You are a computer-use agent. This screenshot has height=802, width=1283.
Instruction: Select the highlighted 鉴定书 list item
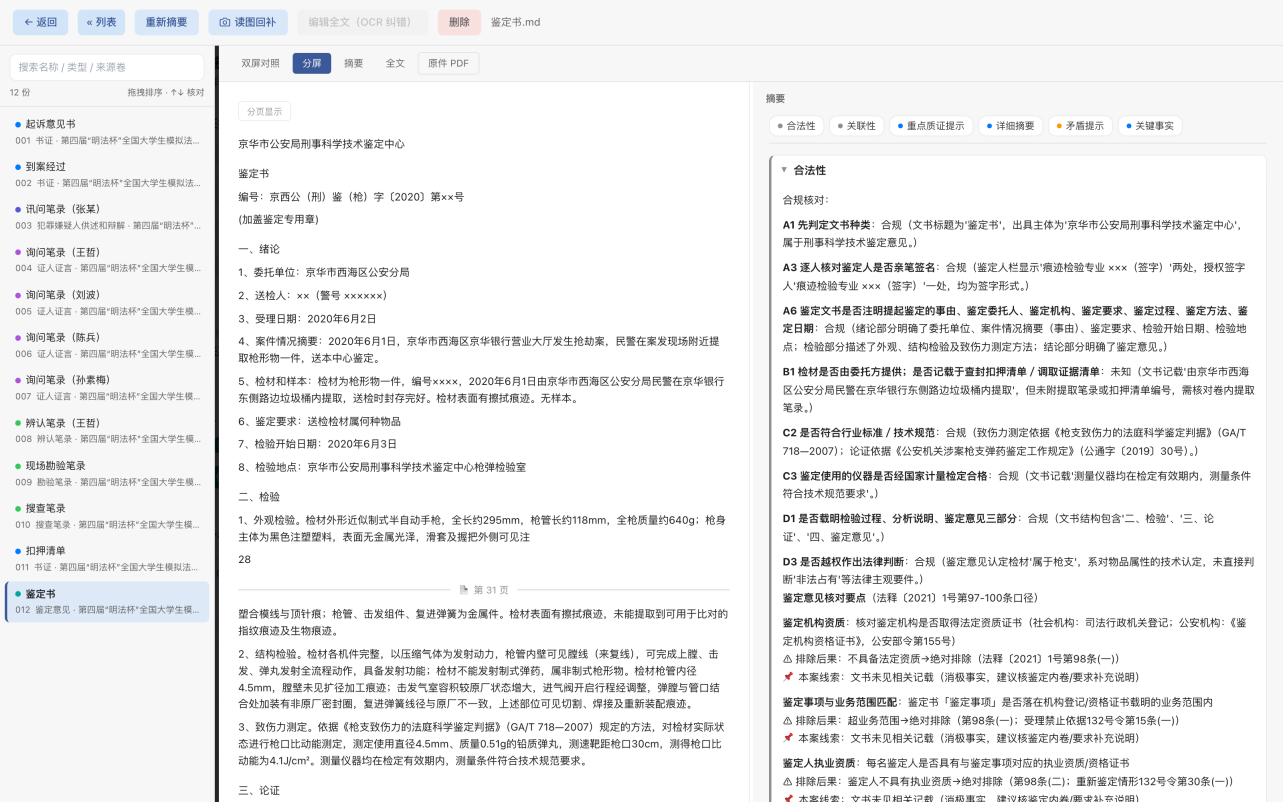107,601
